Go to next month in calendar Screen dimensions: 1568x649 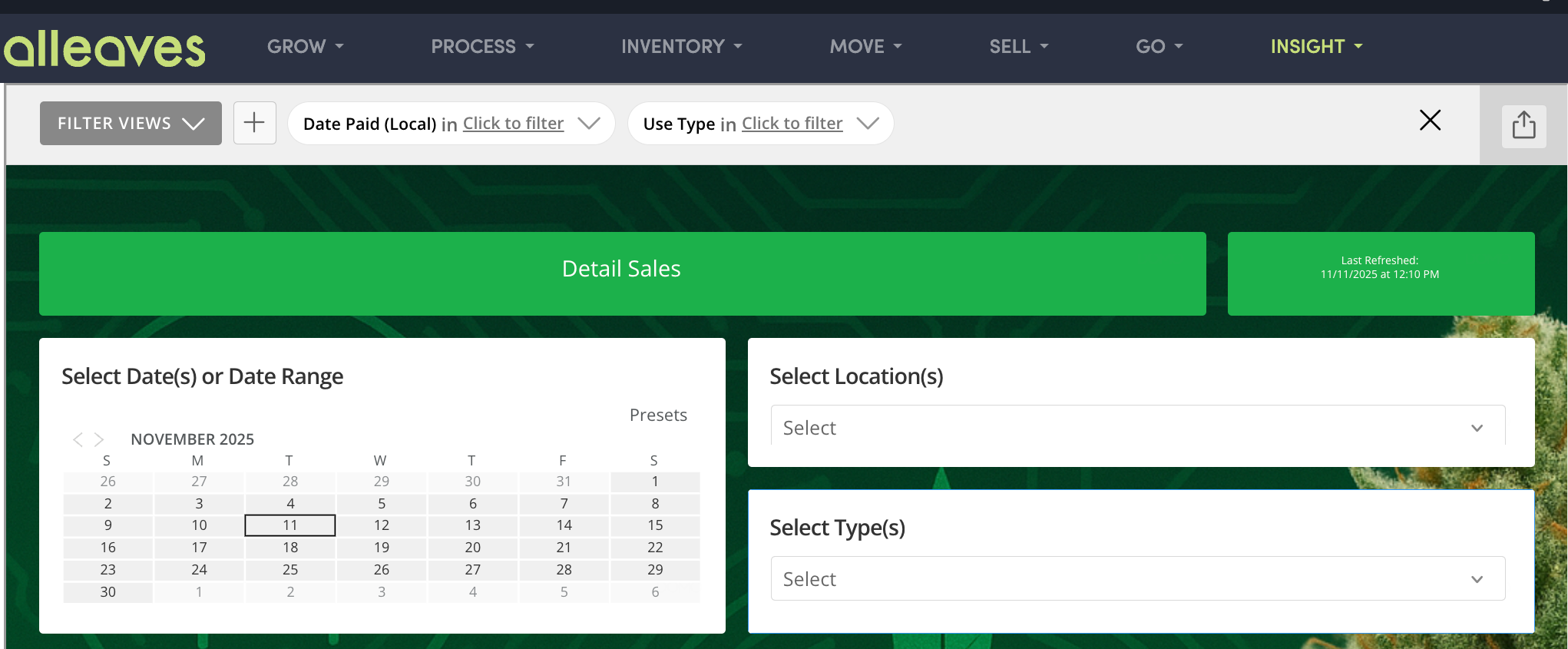pyautogui.click(x=99, y=439)
